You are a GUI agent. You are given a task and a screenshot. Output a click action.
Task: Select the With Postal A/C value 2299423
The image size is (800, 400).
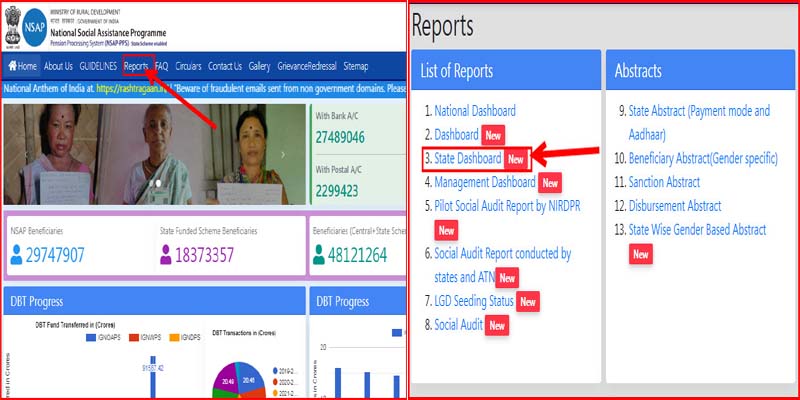[x=337, y=191]
